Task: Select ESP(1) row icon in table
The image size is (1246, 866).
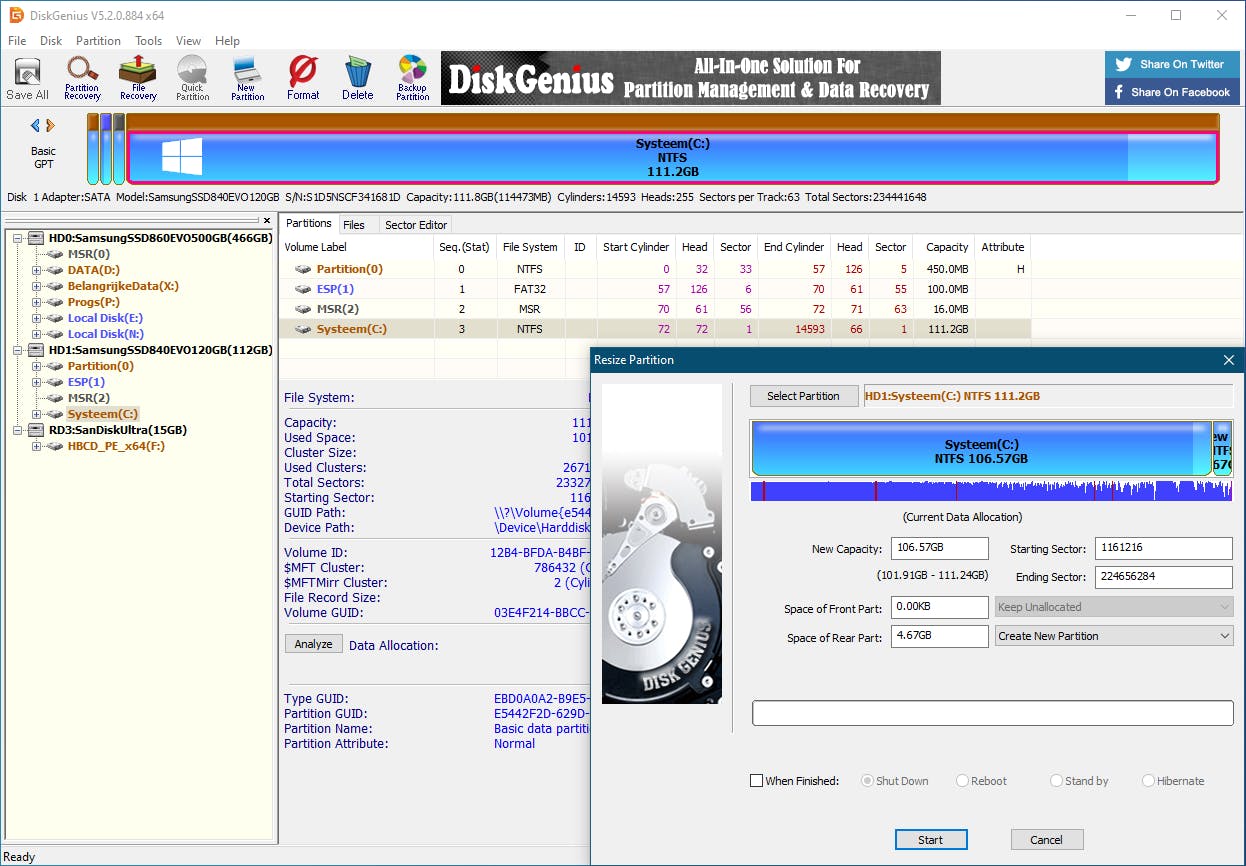Action: pos(303,289)
